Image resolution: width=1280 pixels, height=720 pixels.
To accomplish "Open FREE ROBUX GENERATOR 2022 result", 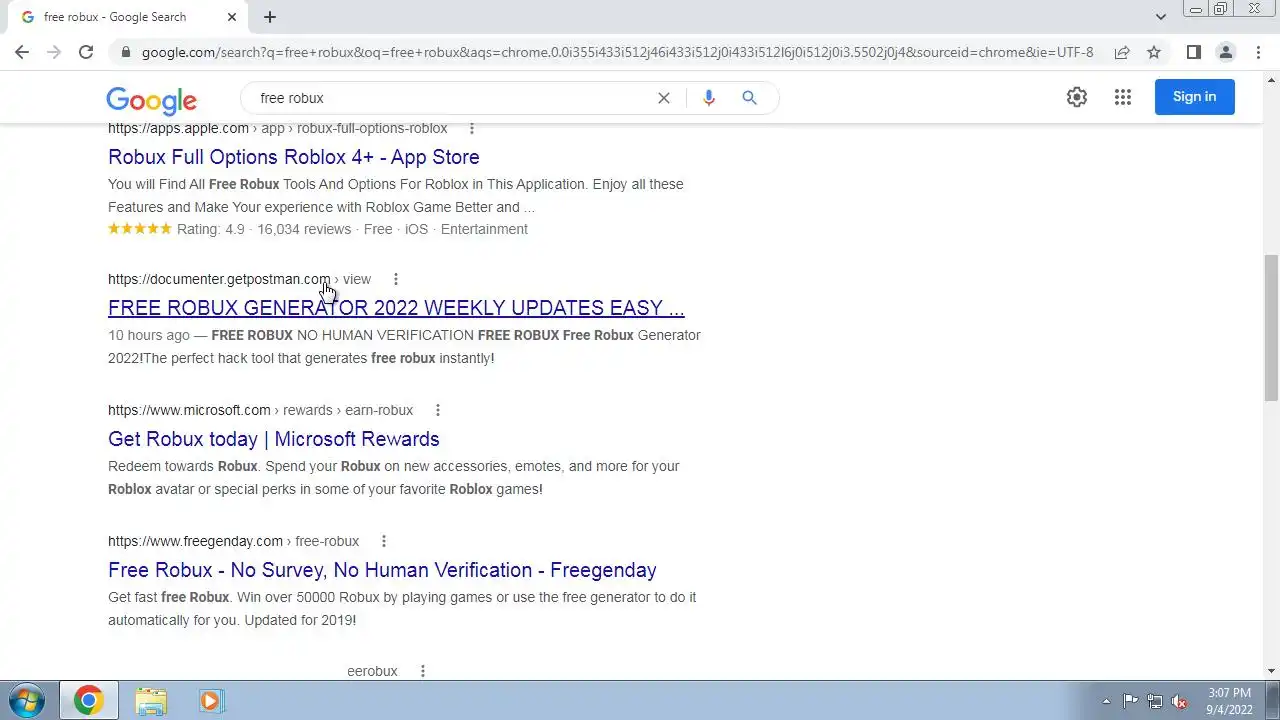I will coord(396,308).
